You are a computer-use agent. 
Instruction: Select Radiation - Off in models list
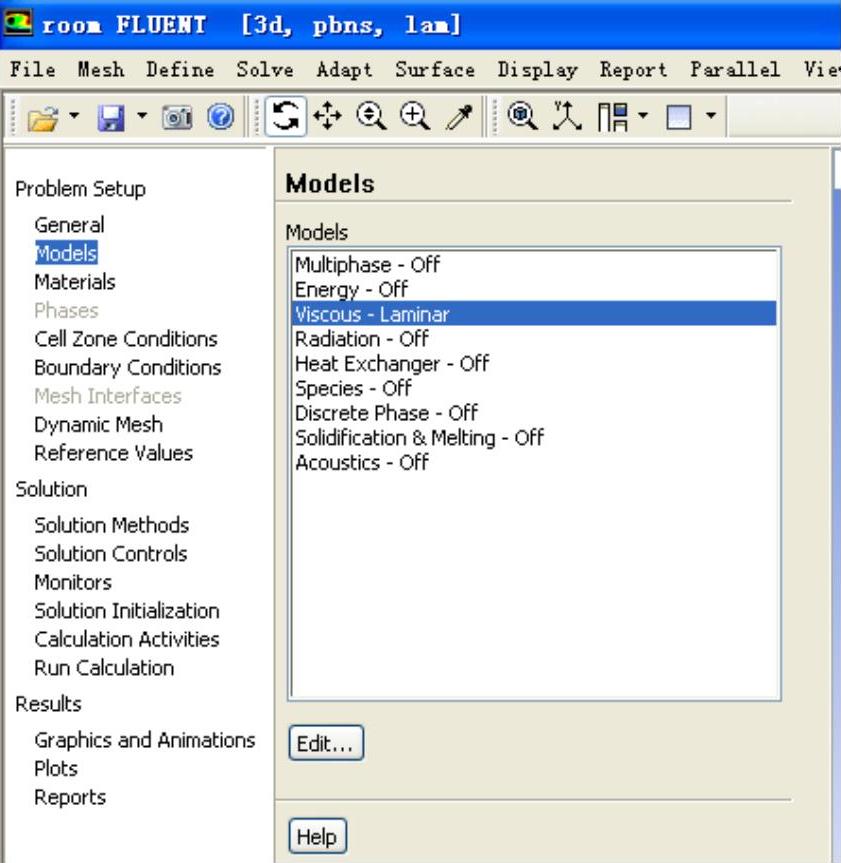(x=534, y=339)
